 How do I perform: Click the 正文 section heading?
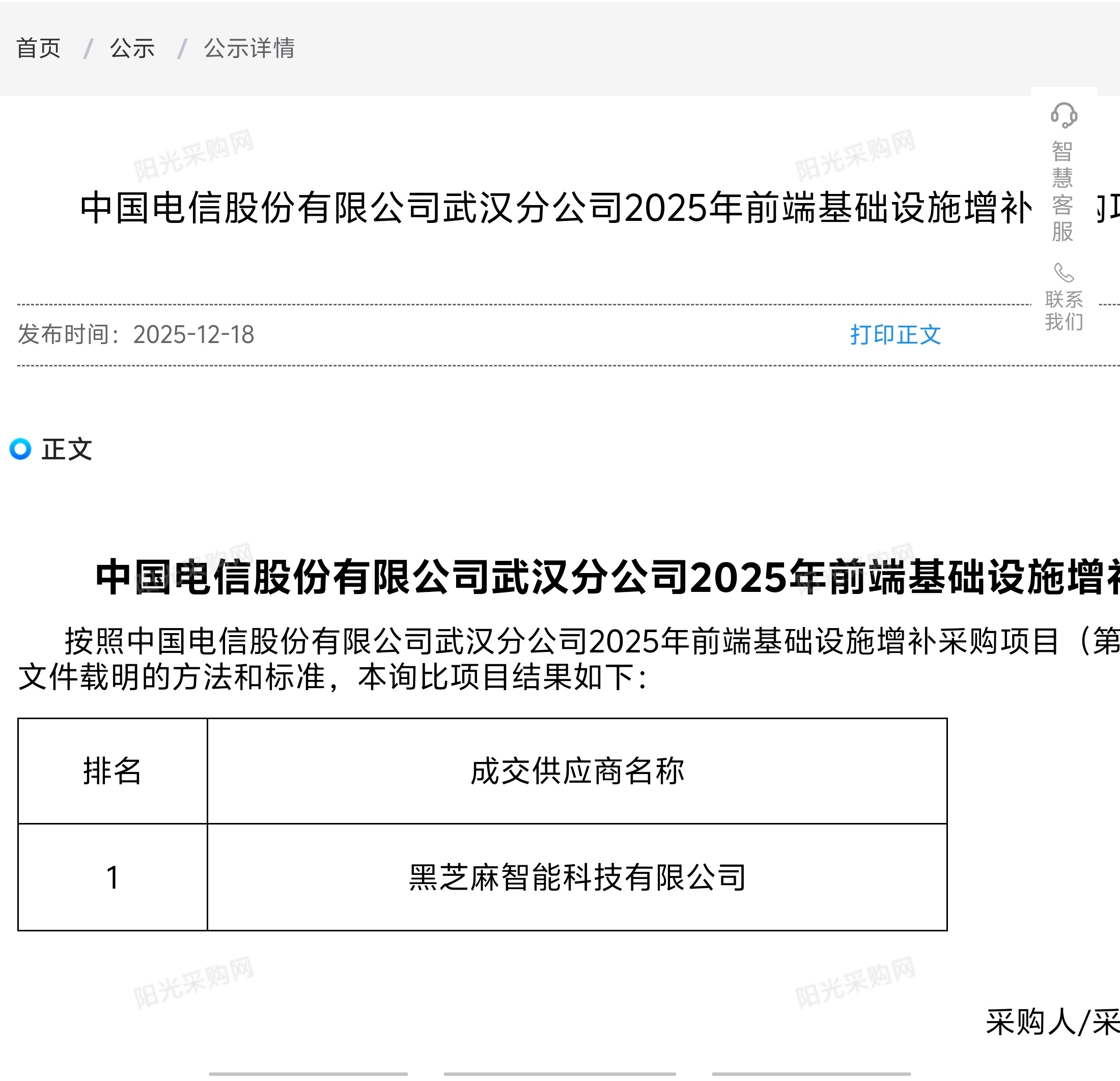click(x=66, y=449)
